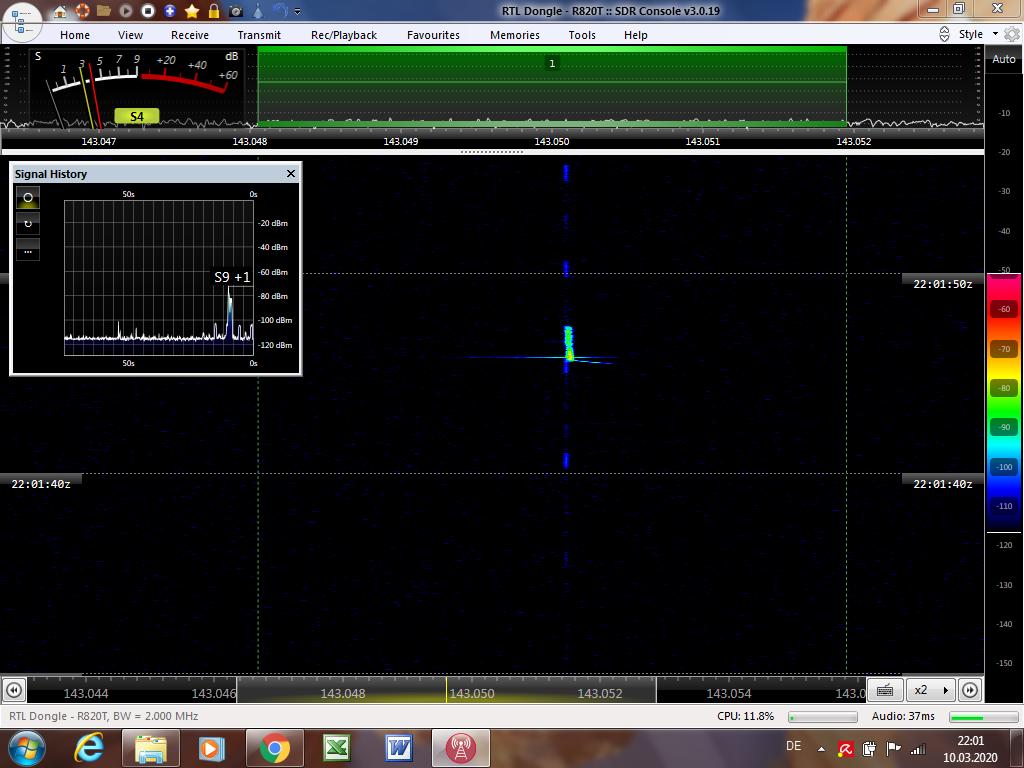Screen dimensions: 1024x768
Task: Click the home icon in quick access toolbar
Action: tap(59, 11)
